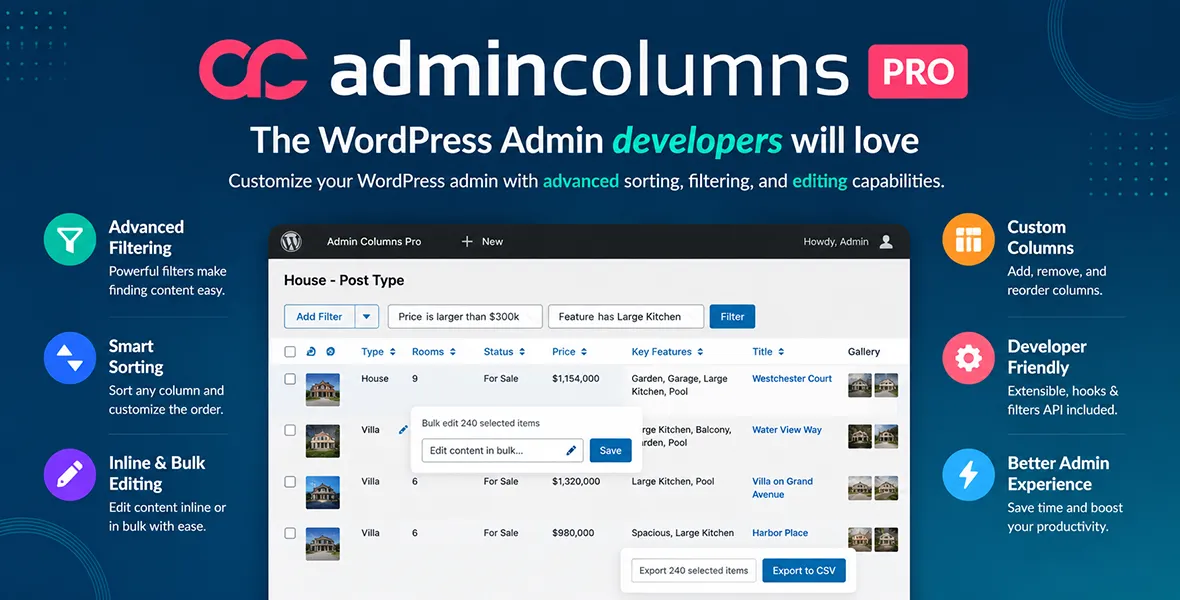This screenshot has width=1180, height=600.
Task: Click the $1,320,000 price cell
Action: [576, 481]
